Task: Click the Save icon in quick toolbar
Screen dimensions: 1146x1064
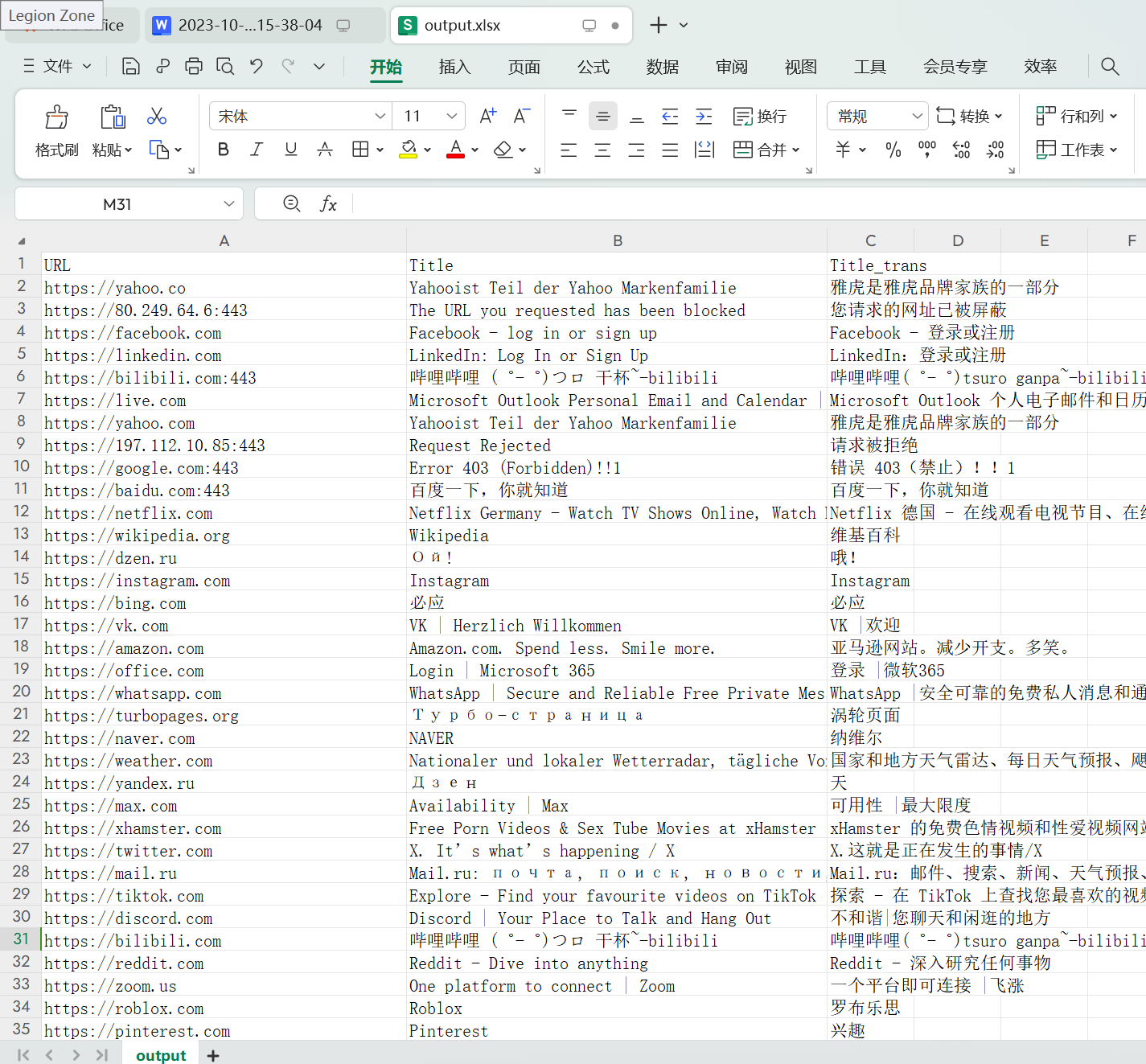Action: (130, 67)
